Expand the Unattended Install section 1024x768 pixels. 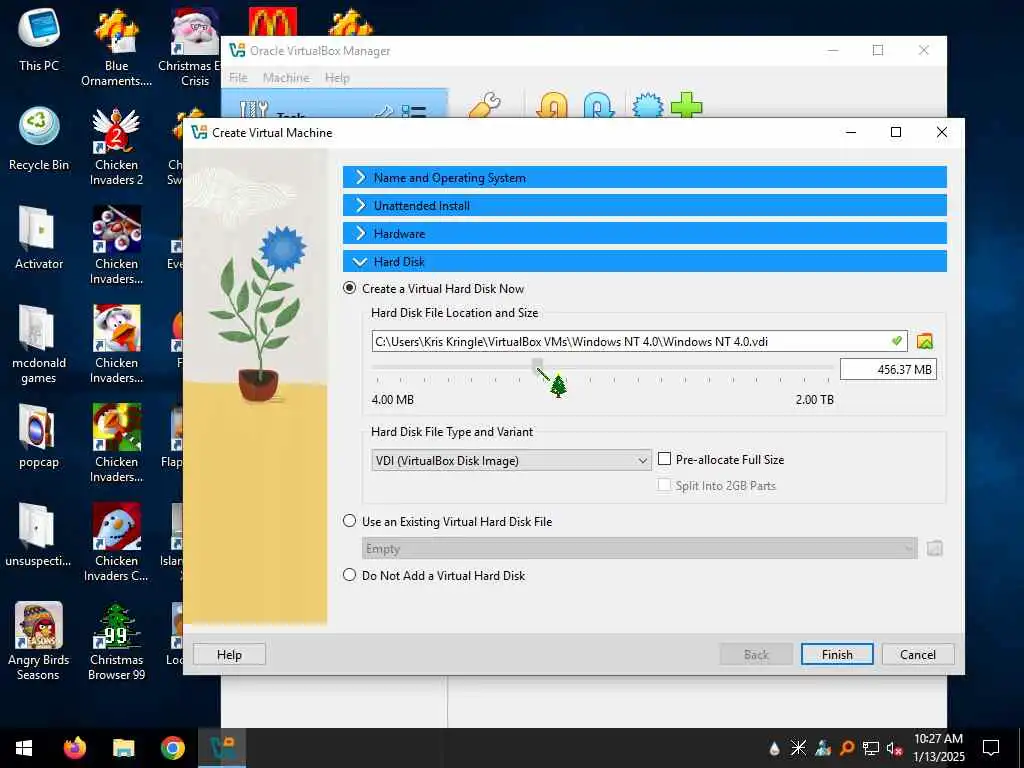pos(645,205)
